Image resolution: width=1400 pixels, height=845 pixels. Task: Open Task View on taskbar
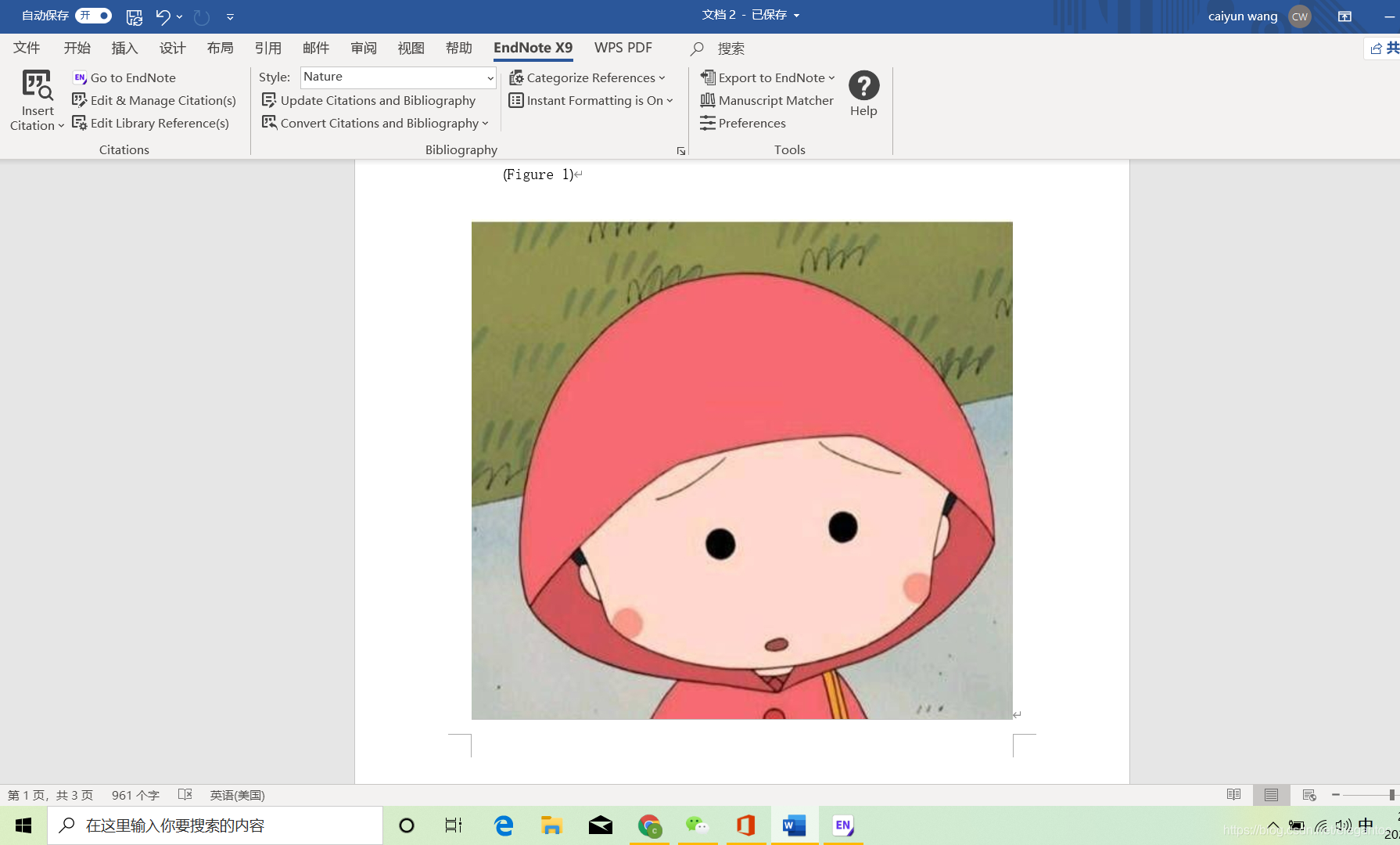click(454, 825)
